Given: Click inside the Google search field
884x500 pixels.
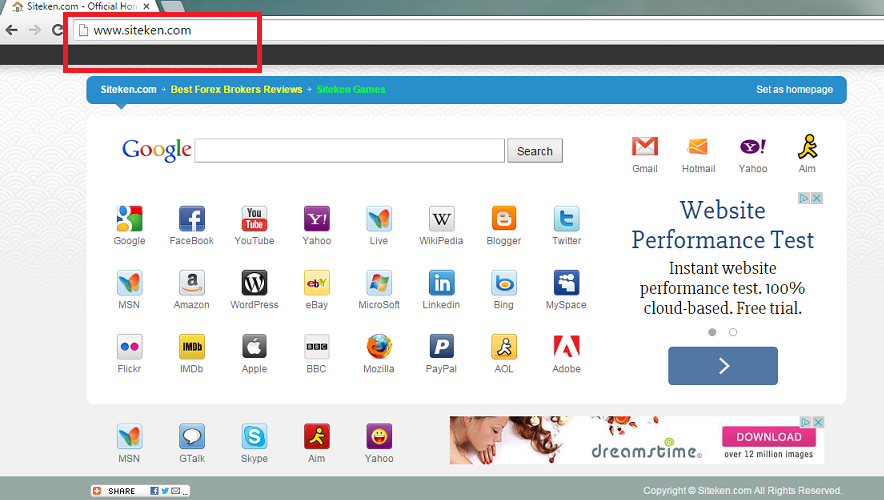Looking at the screenshot, I should tap(349, 151).
